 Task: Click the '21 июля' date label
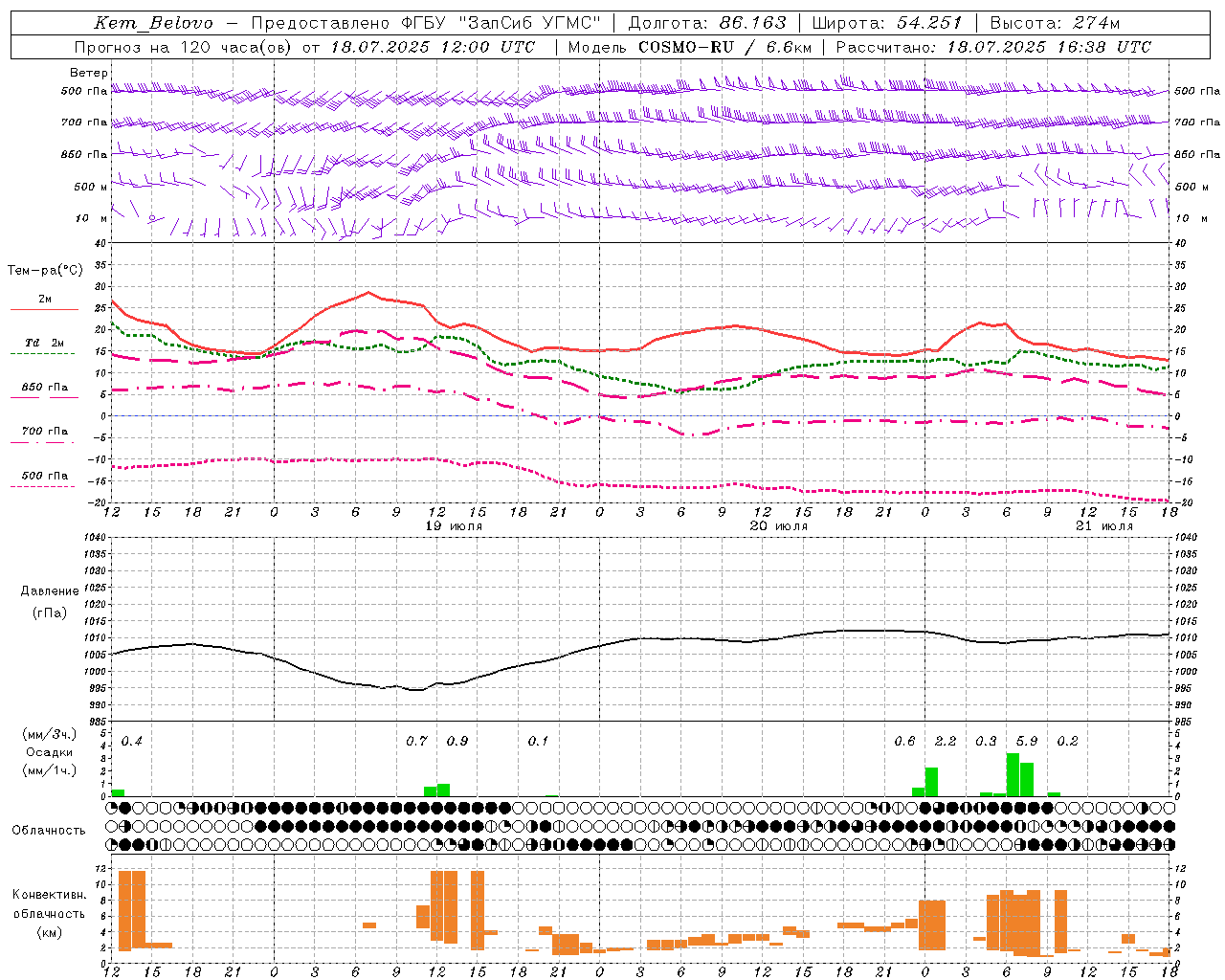click(1103, 526)
